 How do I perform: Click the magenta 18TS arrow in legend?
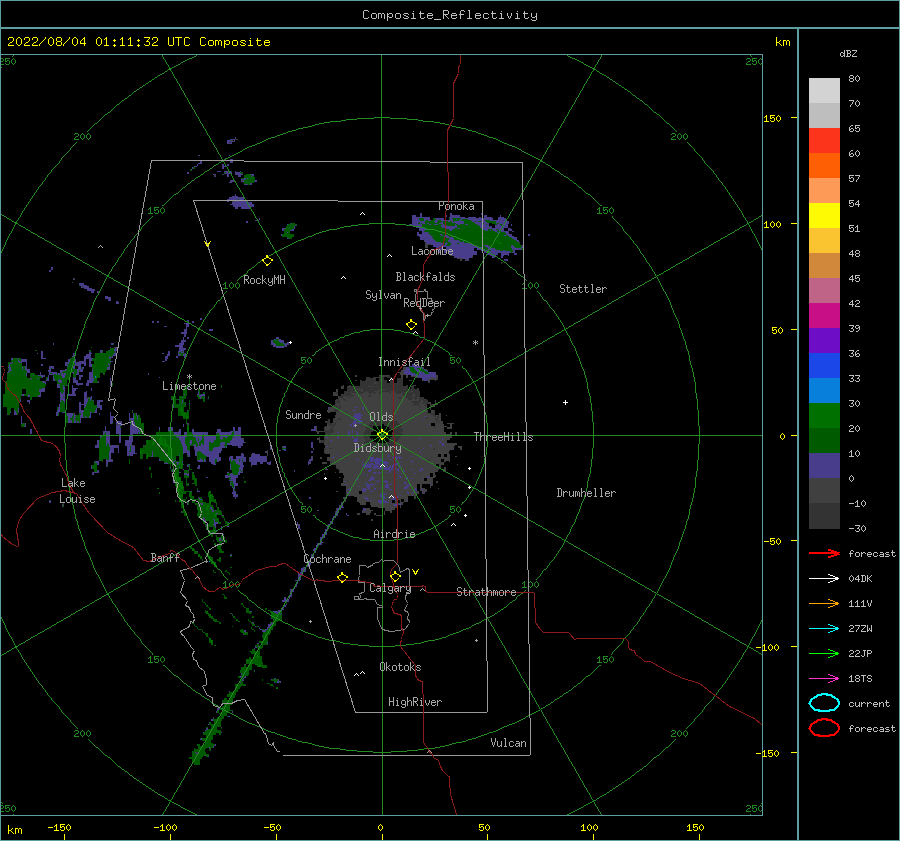tap(824, 679)
